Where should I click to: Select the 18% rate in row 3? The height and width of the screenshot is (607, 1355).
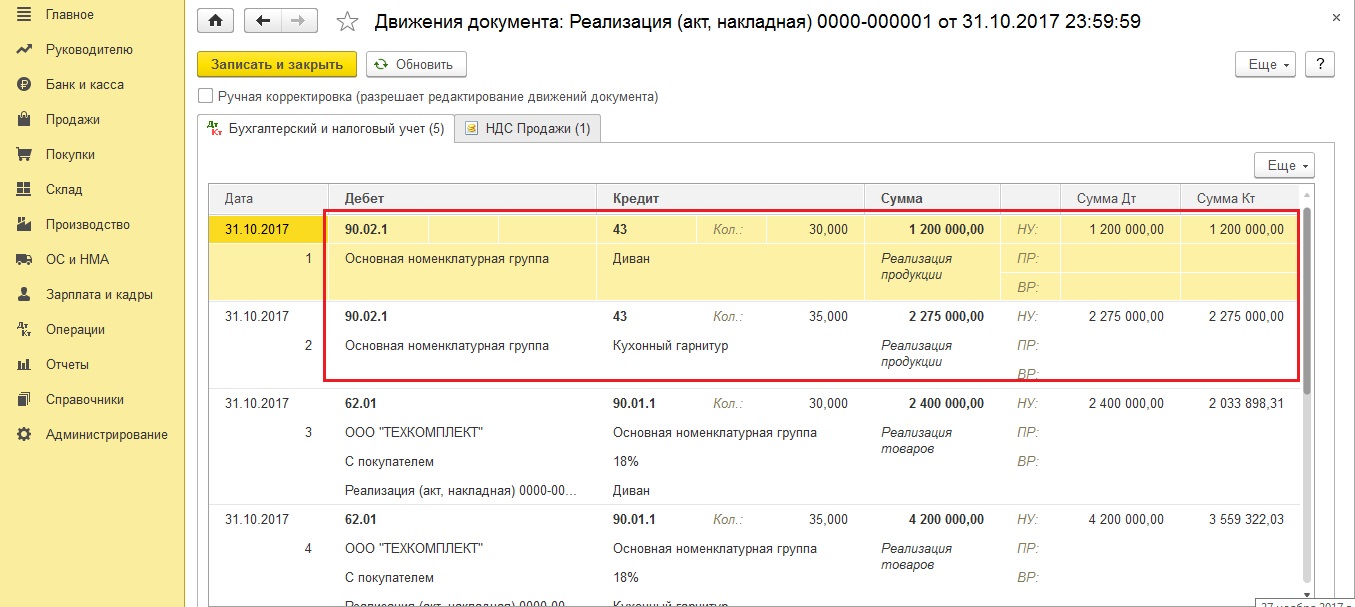click(626, 462)
